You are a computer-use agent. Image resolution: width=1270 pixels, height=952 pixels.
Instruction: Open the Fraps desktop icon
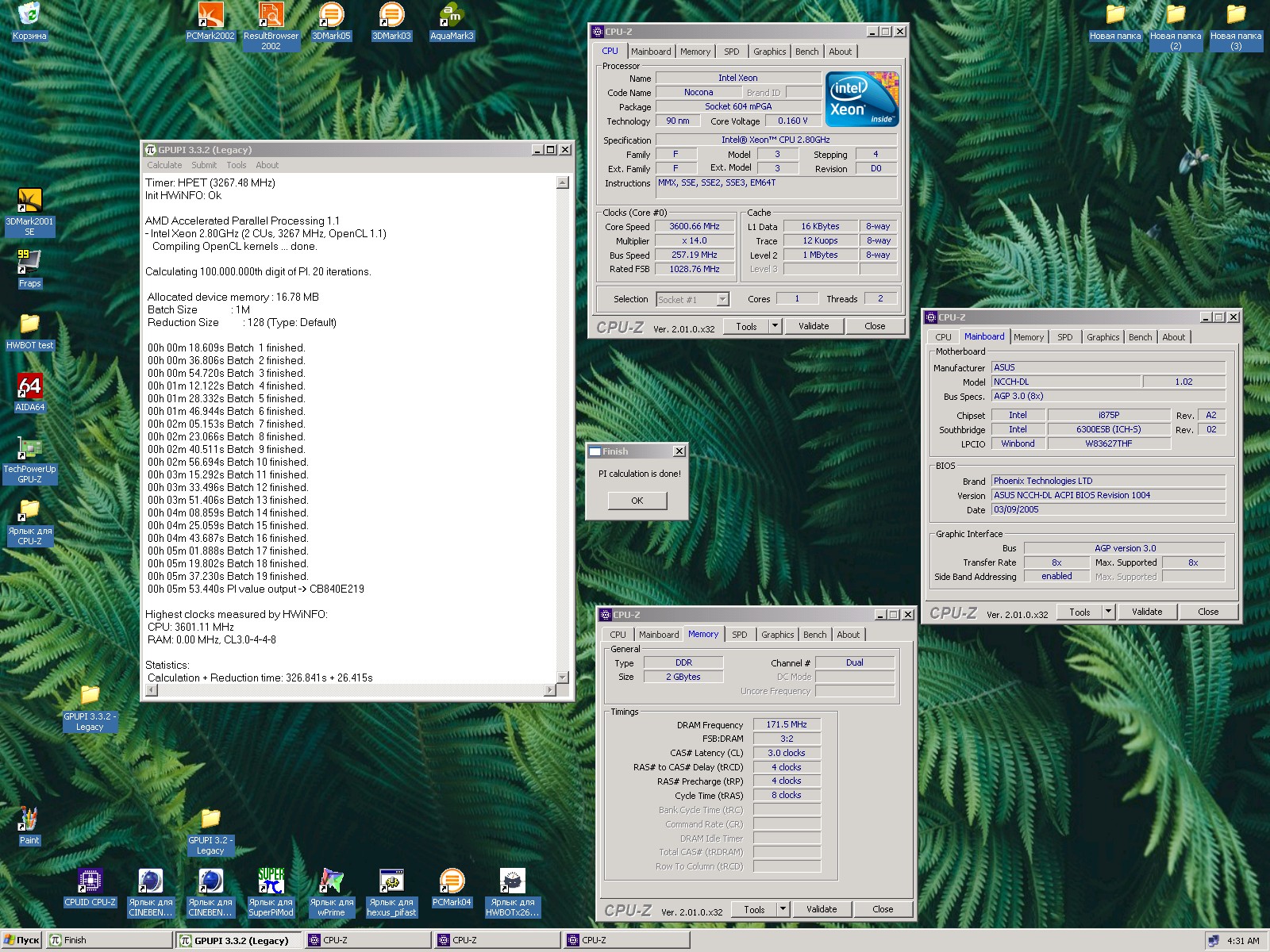pos(29,270)
